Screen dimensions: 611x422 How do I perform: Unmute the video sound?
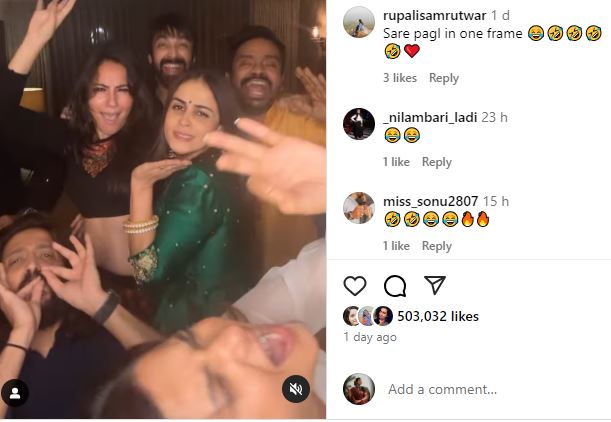coord(295,389)
